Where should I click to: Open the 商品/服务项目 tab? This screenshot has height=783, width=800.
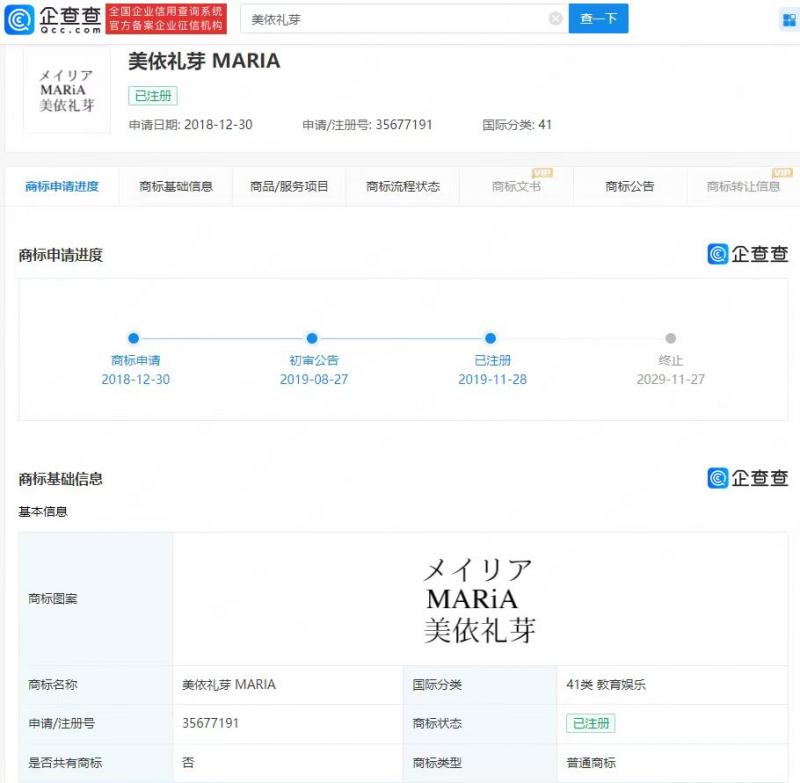click(x=289, y=186)
